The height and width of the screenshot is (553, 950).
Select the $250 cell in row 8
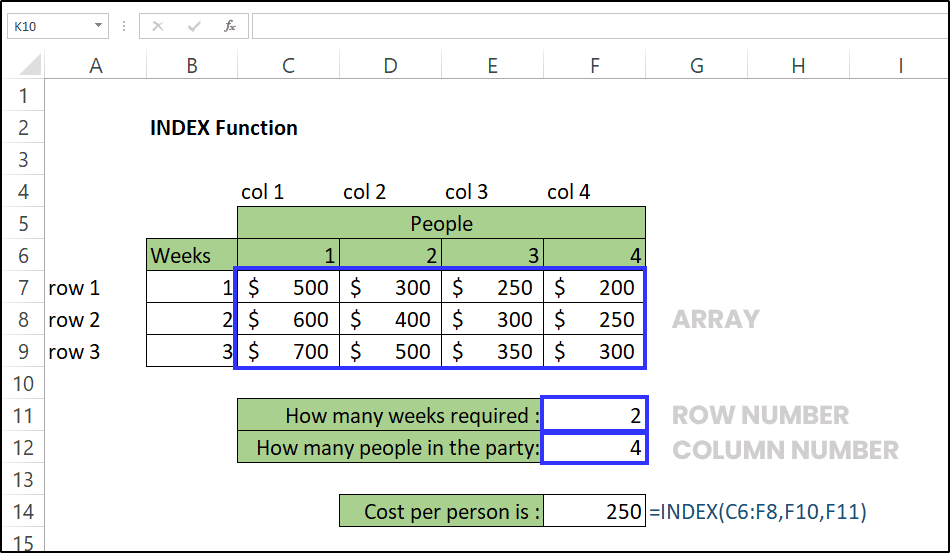click(594, 319)
